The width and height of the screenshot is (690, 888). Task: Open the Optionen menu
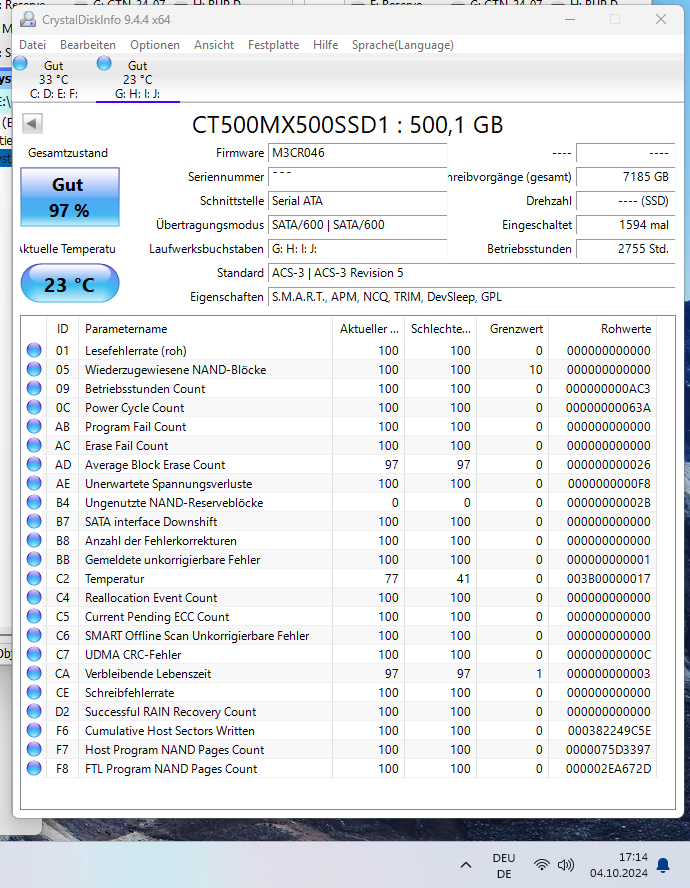coord(155,45)
